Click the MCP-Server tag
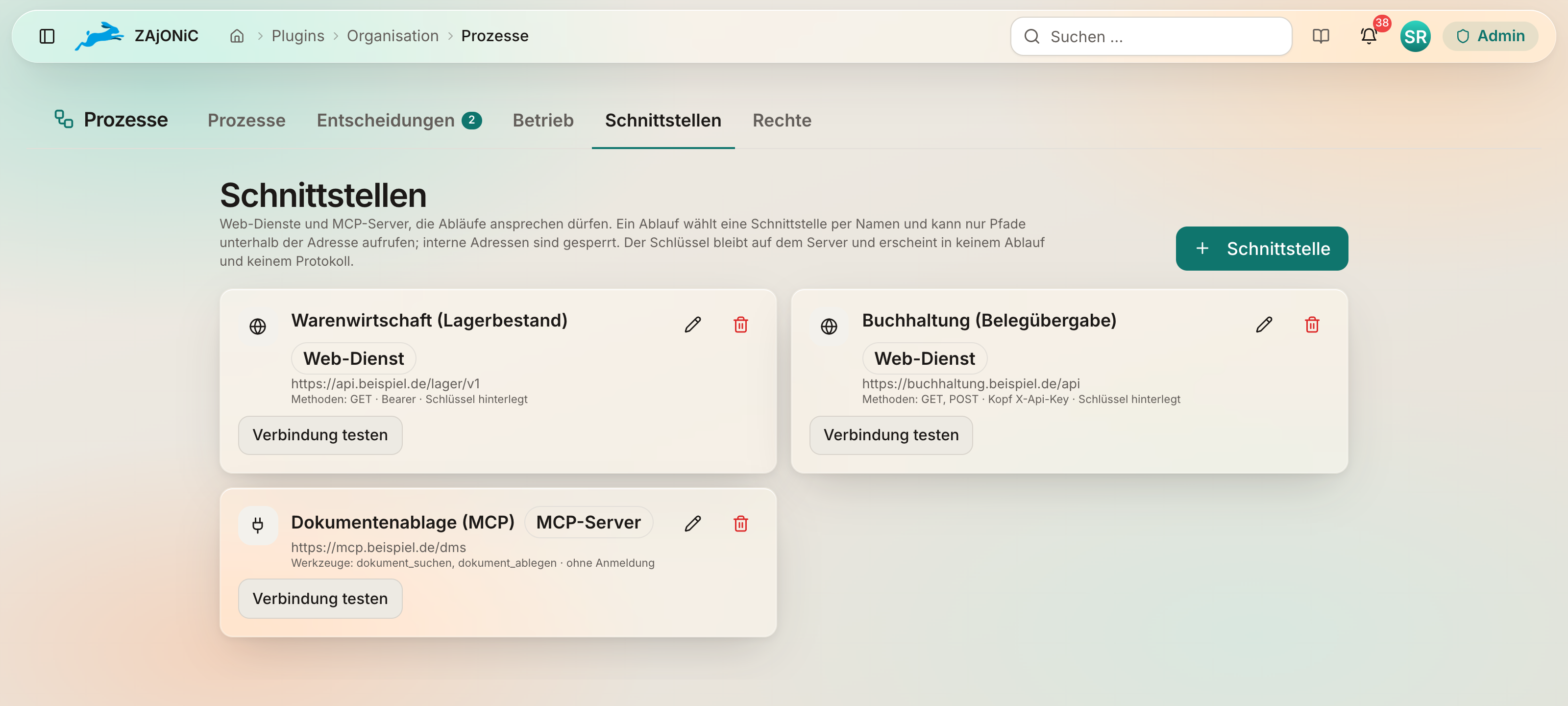The width and height of the screenshot is (1568, 706). 588,522
